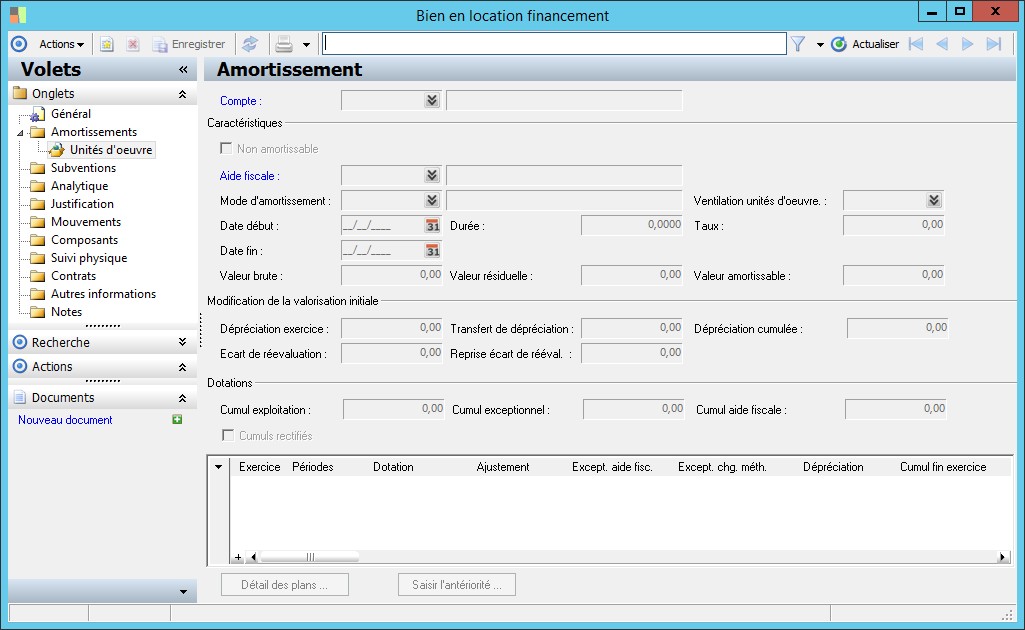The width and height of the screenshot is (1025, 630).
Task: Click the refresh arrows toolbar icon
Action: (x=250, y=44)
